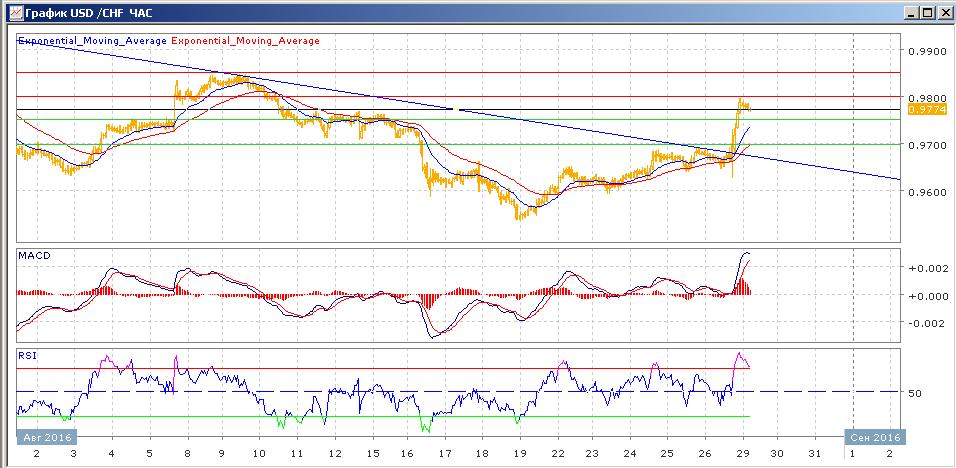Click the 0.9800 price axis label
Viewport: 956px width, 468px height.
(927, 98)
